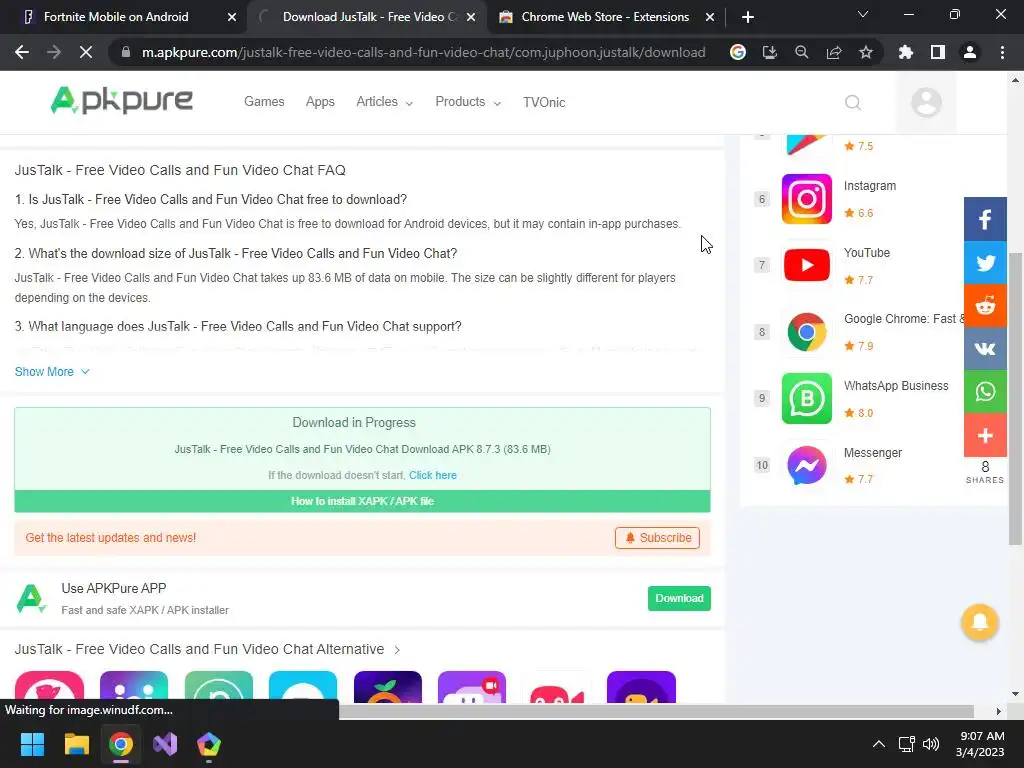The height and width of the screenshot is (768, 1024).
Task: Open the tab search dropdown arrow
Action: 863,14
